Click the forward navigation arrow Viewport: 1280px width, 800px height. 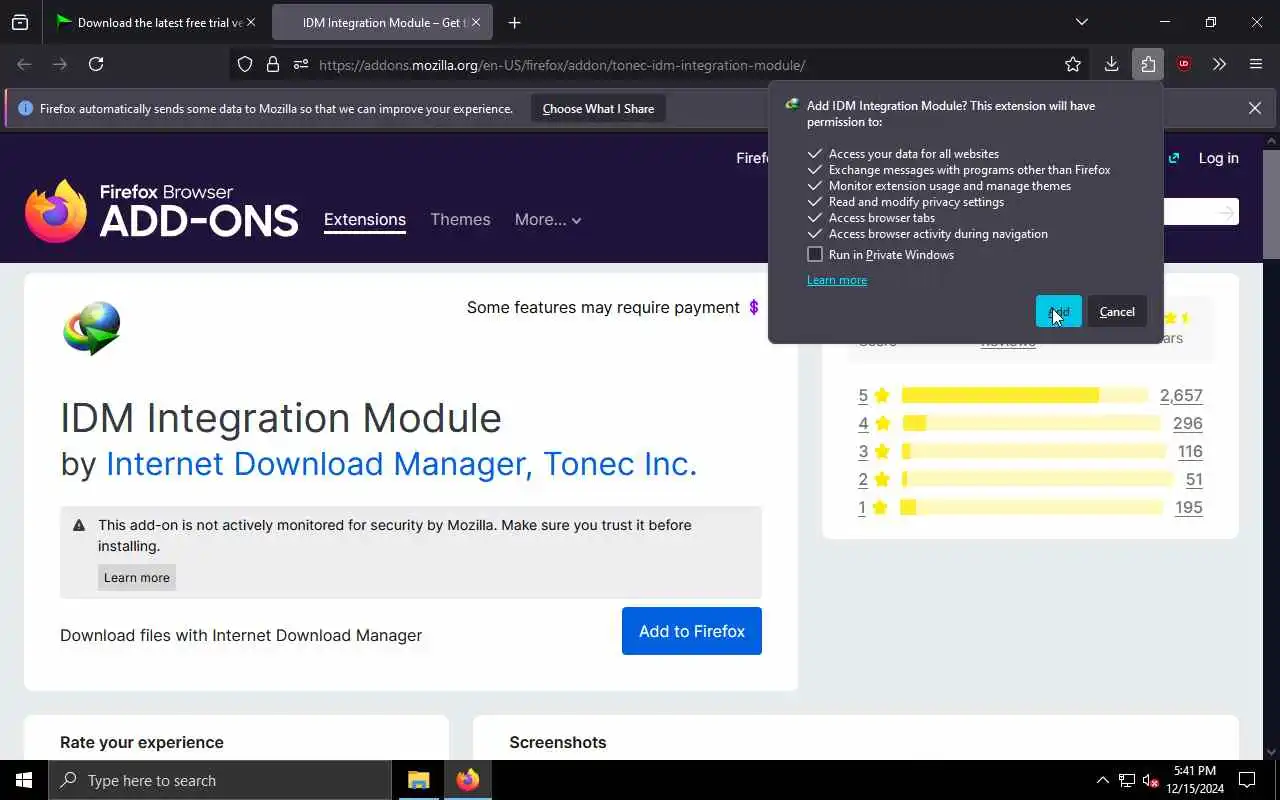60,64
